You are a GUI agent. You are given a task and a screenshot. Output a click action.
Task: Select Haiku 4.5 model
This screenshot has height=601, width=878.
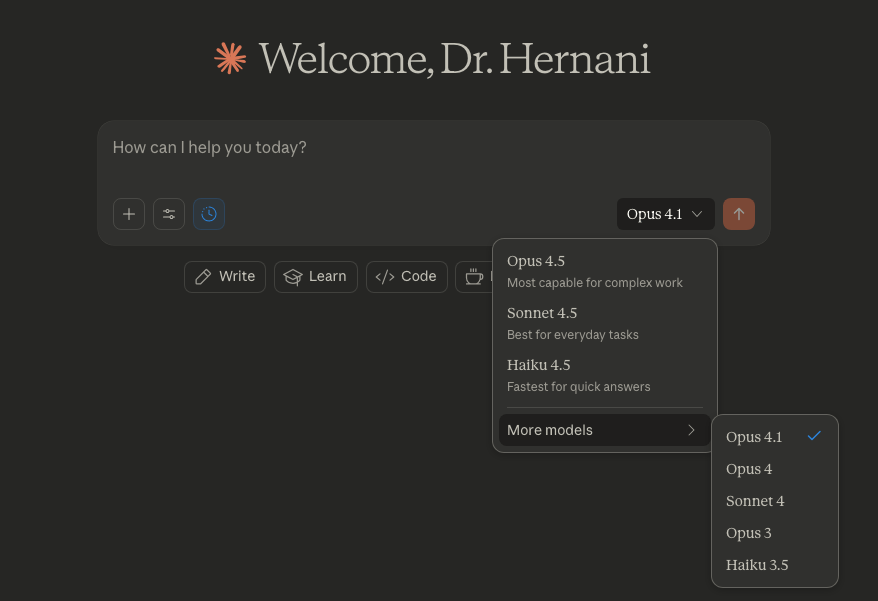click(605, 376)
